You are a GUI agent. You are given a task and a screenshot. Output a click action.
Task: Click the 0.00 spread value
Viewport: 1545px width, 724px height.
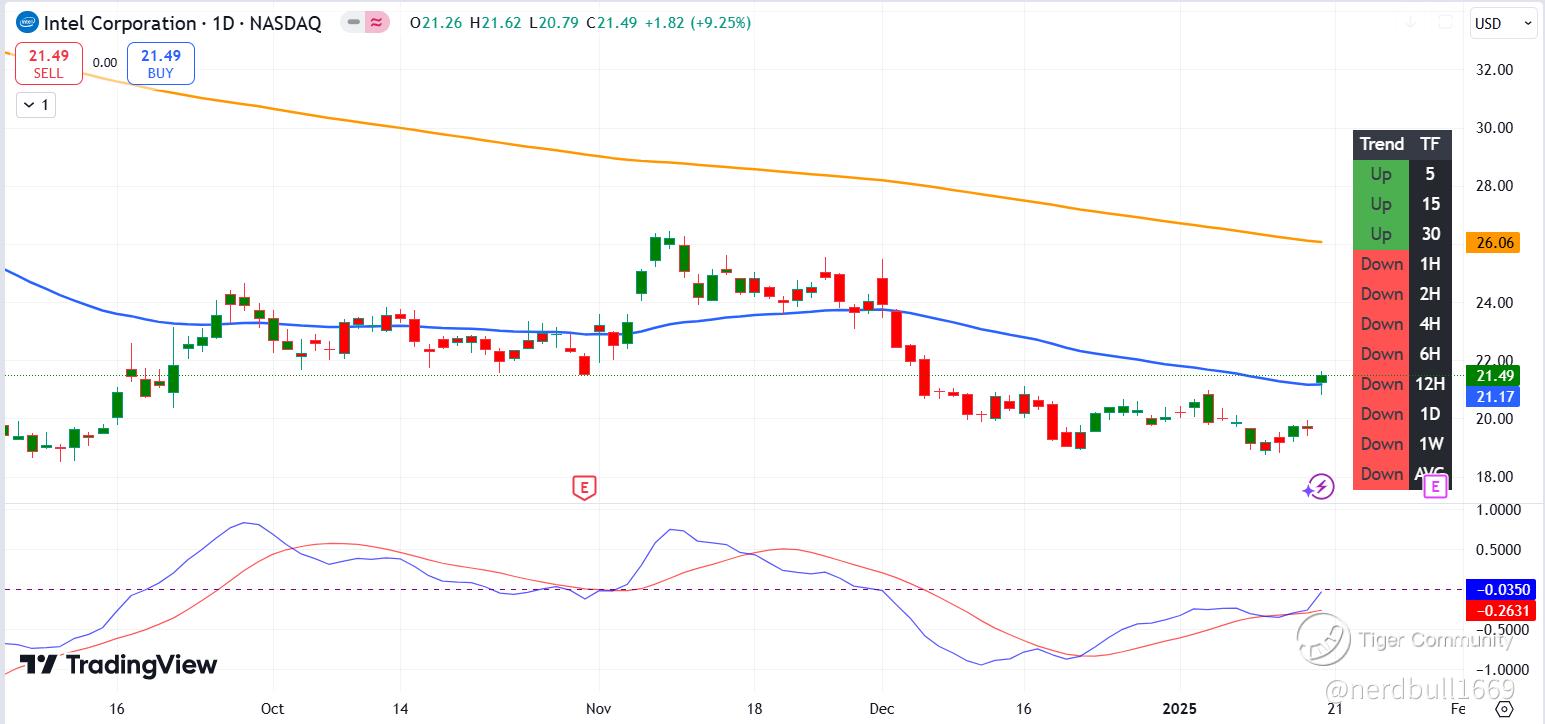point(105,62)
